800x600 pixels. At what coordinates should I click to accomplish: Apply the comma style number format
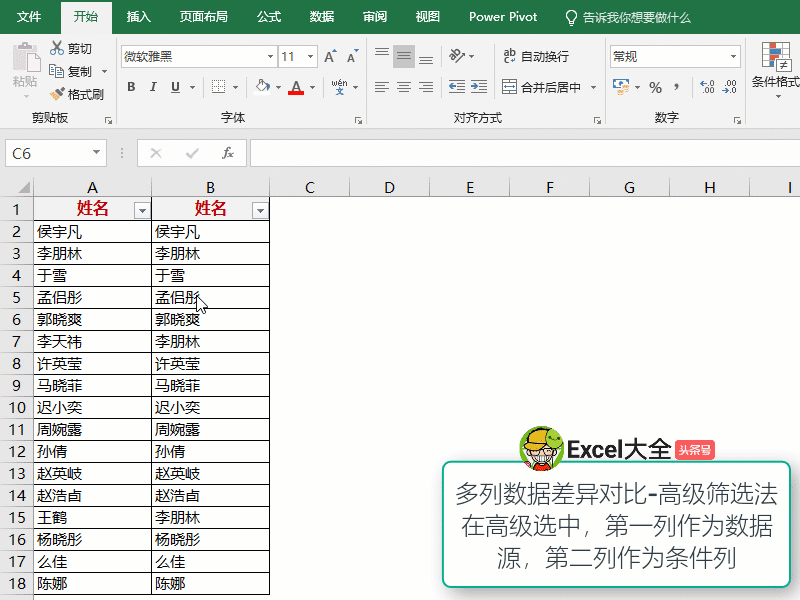[677, 87]
